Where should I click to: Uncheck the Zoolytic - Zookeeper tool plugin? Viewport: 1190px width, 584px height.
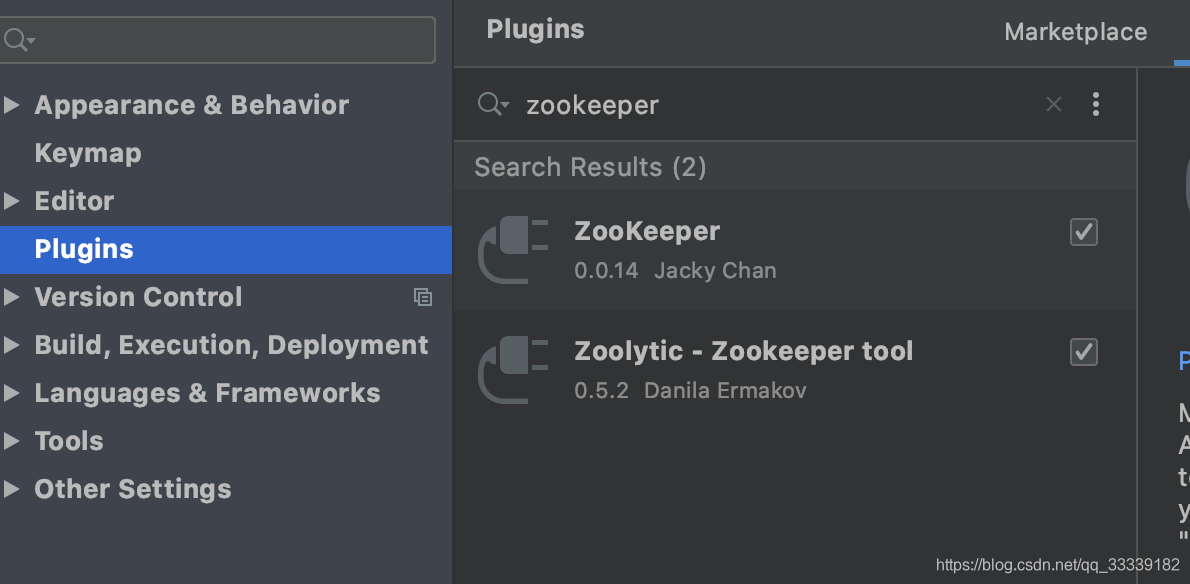pos(1083,351)
